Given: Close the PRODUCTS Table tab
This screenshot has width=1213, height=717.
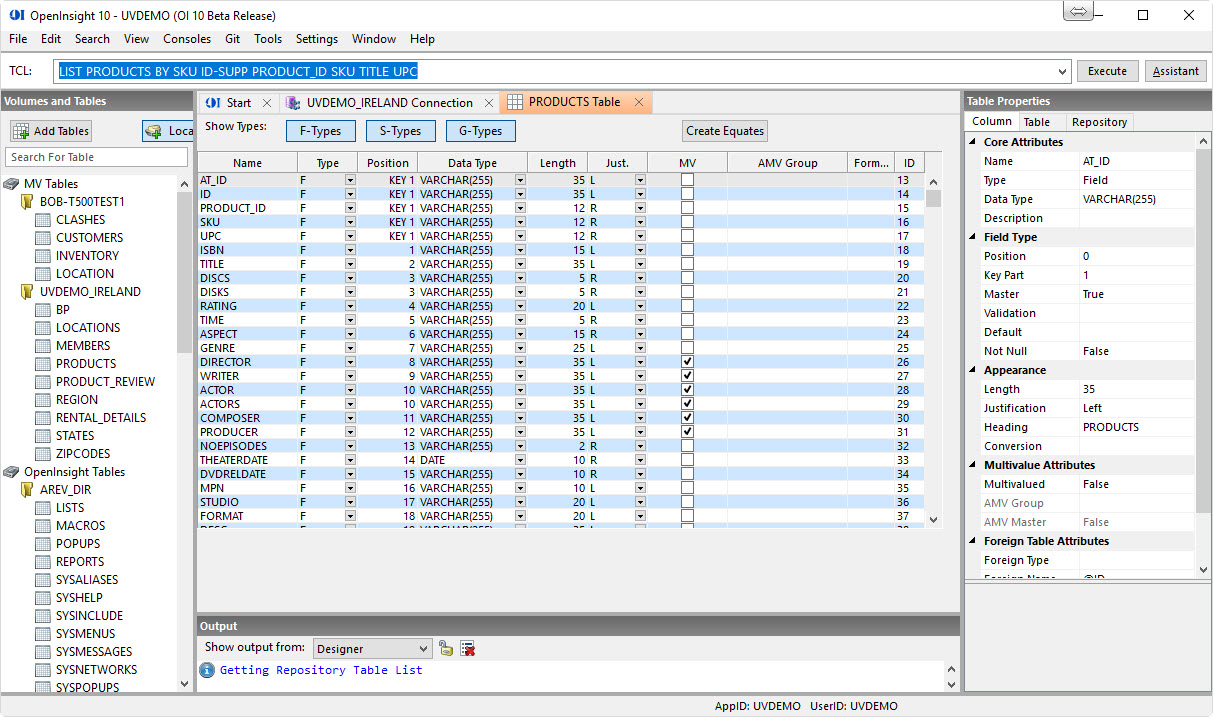Looking at the screenshot, I should point(639,102).
